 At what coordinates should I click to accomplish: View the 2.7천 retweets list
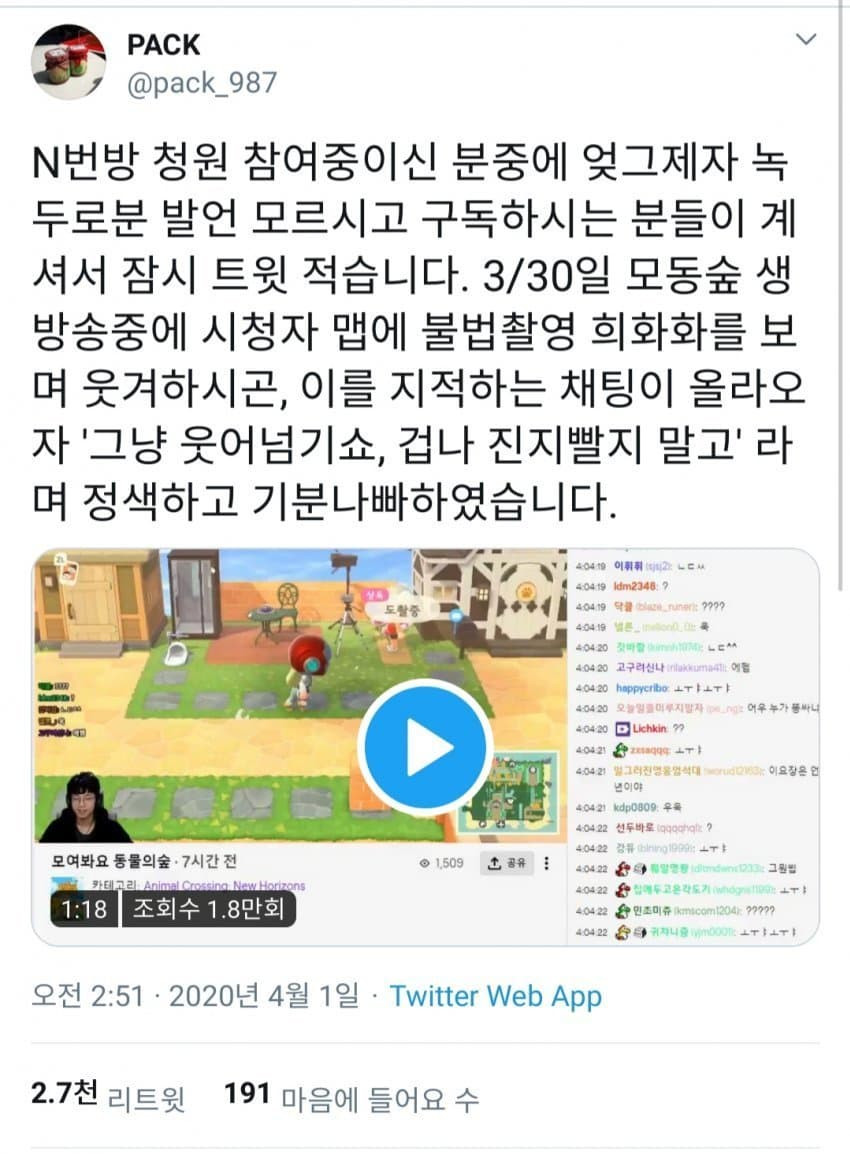click(x=107, y=1097)
